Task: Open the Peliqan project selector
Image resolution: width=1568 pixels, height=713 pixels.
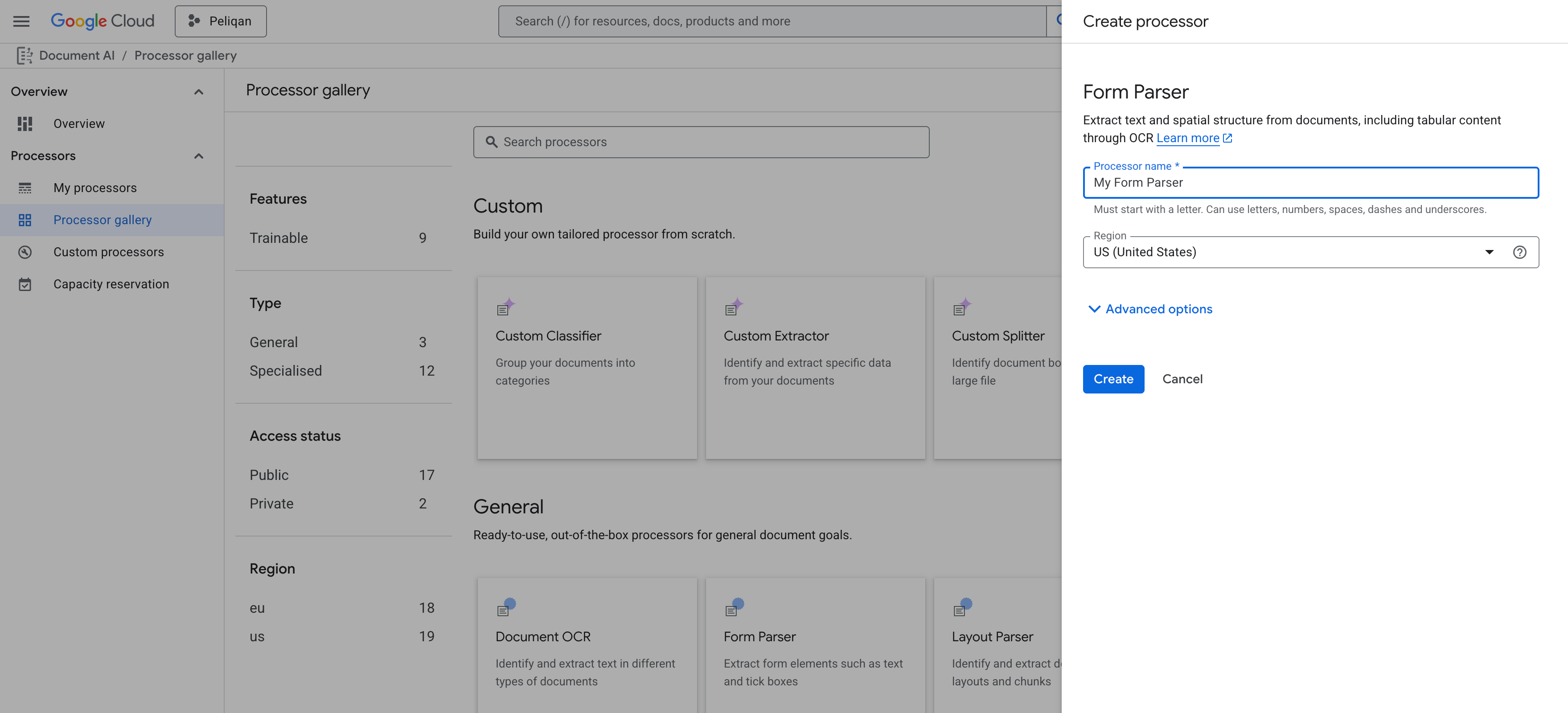Action: 220,21
